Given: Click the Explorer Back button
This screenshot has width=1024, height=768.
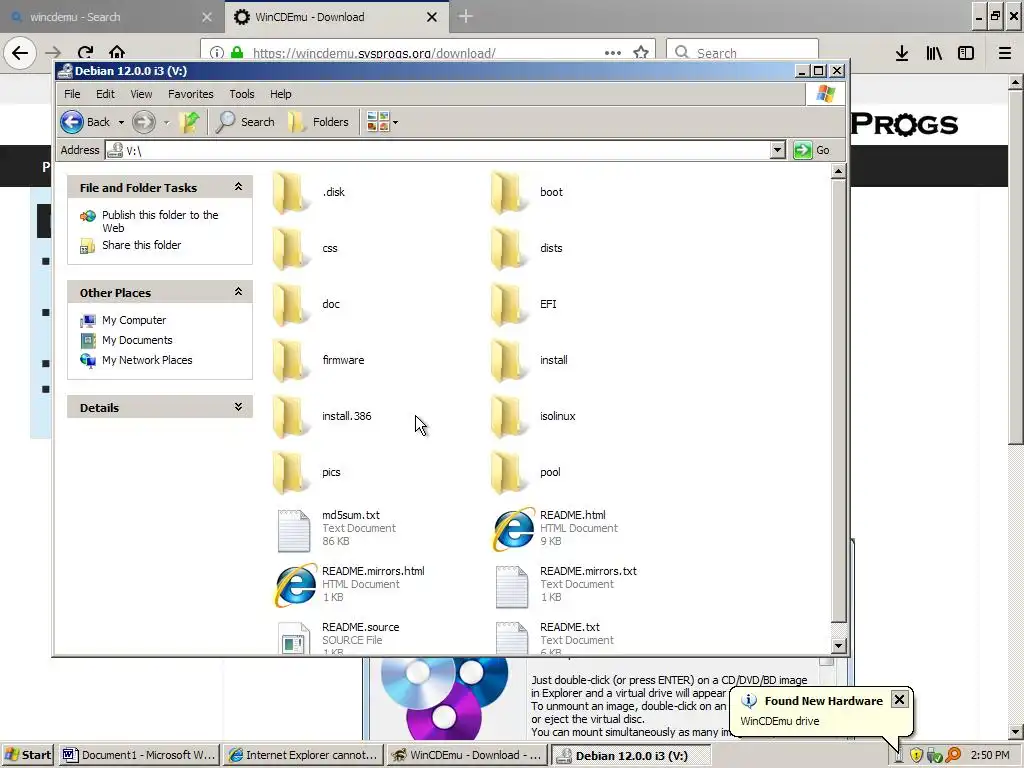Looking at the screenshot, I should [x=86, y=122].
